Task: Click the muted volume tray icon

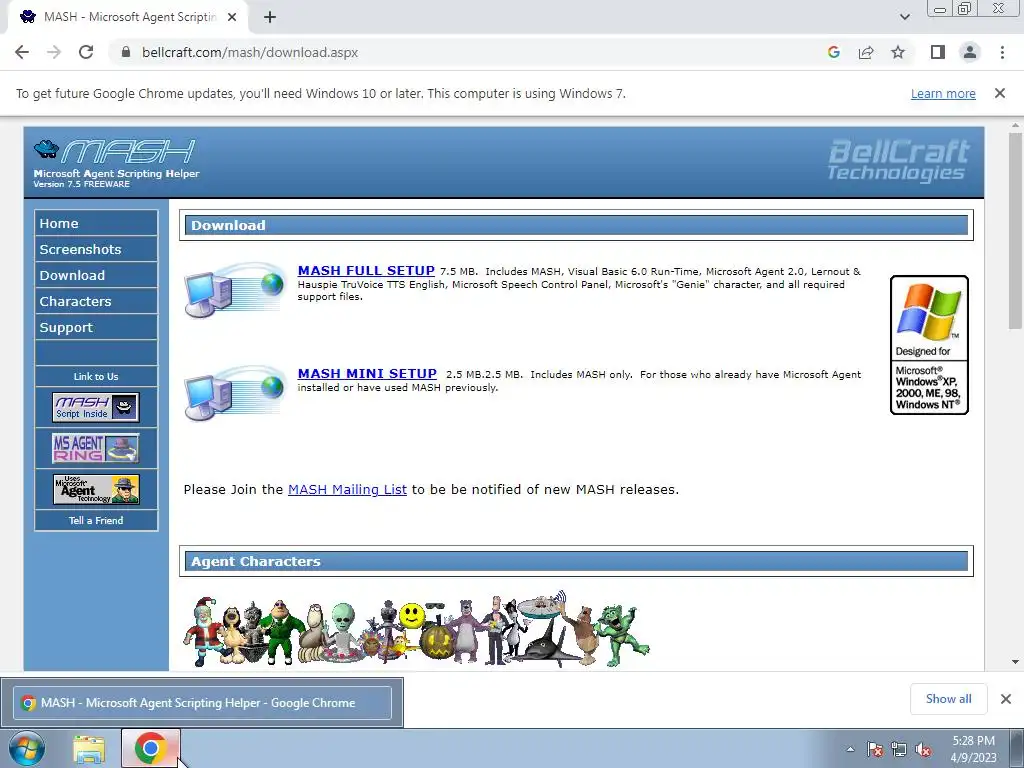Action: [x=923, y=749]
